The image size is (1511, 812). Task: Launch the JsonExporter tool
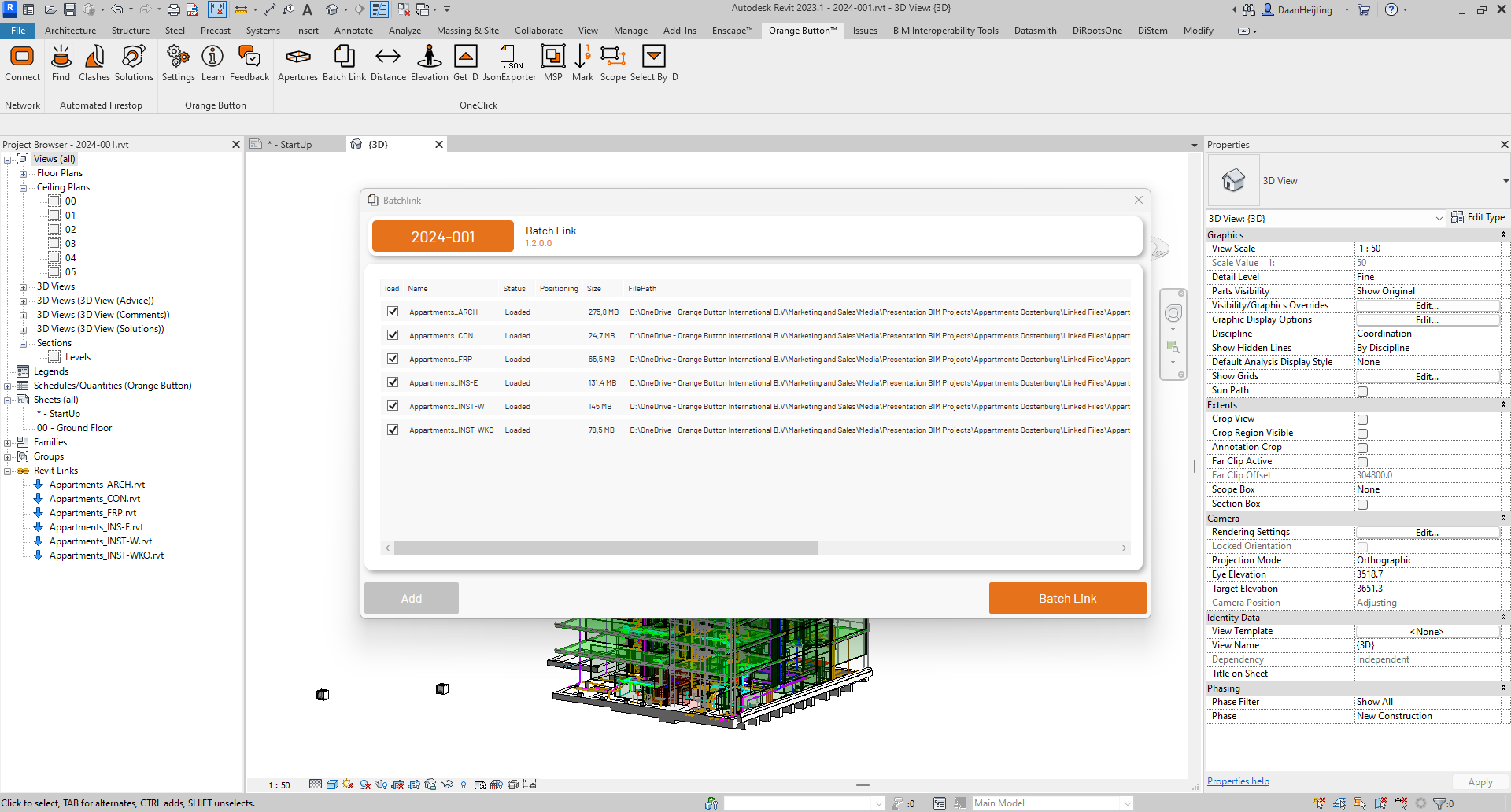(x=510, y=63)
